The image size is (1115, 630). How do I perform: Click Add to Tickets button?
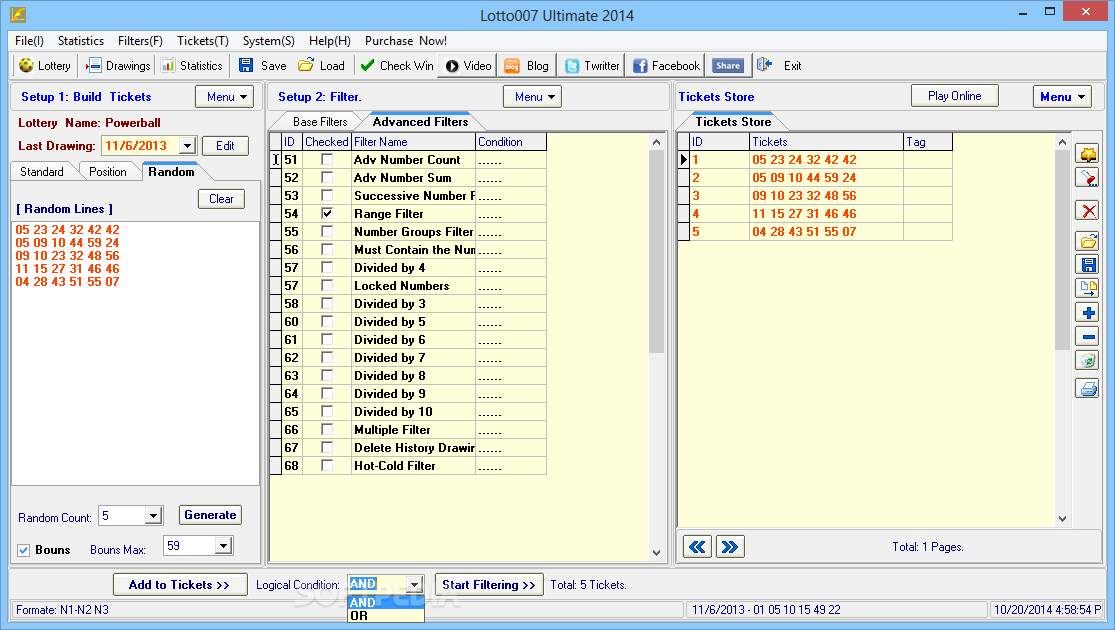pos(180,584)
